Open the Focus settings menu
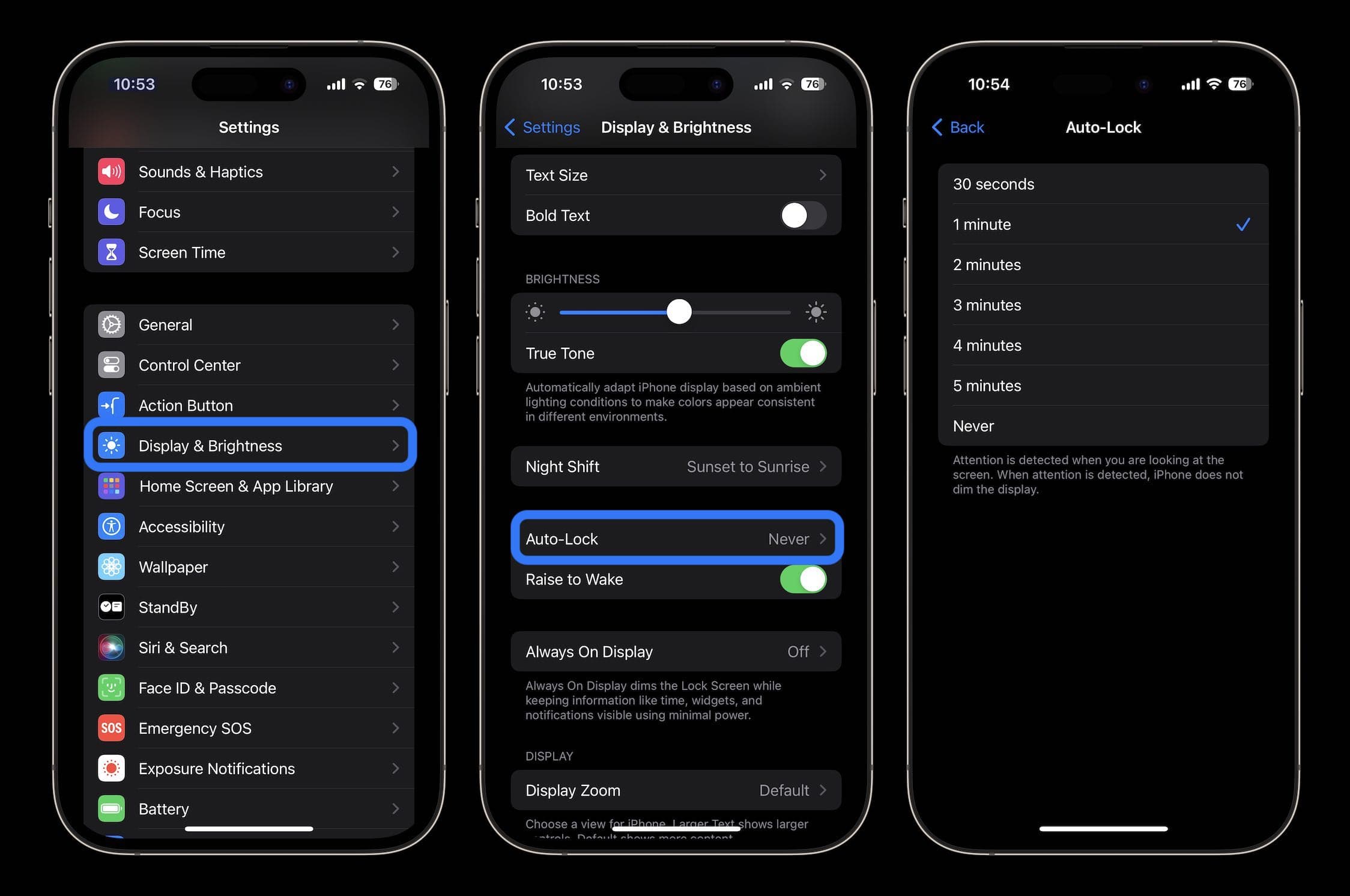The image size is (1350, 896). pos(249,212)
